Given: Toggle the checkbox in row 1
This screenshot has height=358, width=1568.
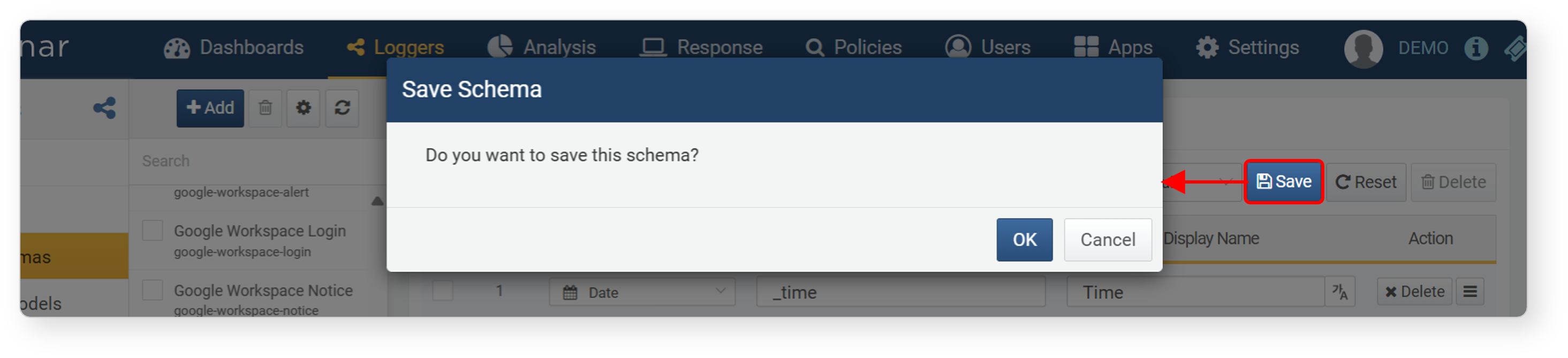Looking at the screenshot, I should coord(443,291).
